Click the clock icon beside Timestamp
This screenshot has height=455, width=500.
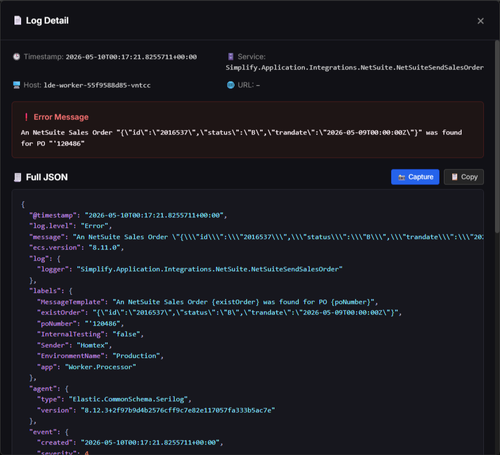pyautogui.click(x=16, y=57)
